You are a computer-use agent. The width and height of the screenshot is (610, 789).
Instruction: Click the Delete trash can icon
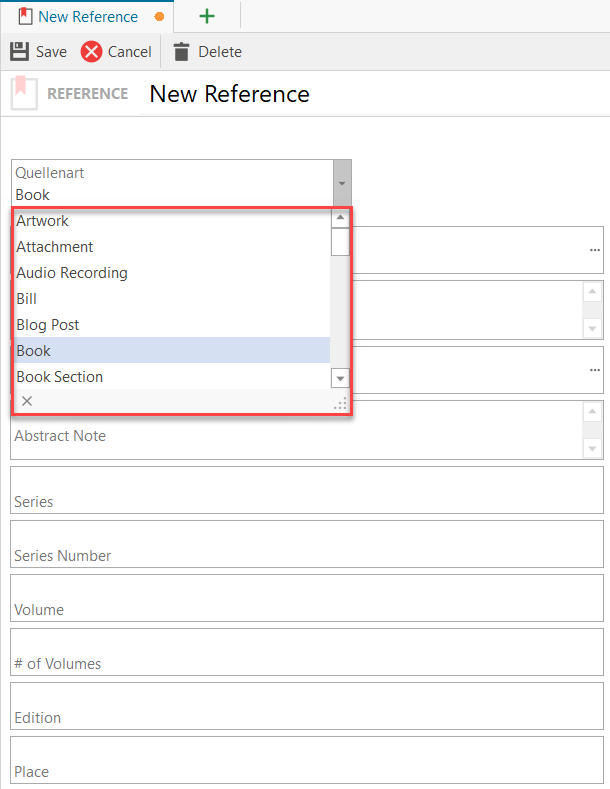(181, 52)
